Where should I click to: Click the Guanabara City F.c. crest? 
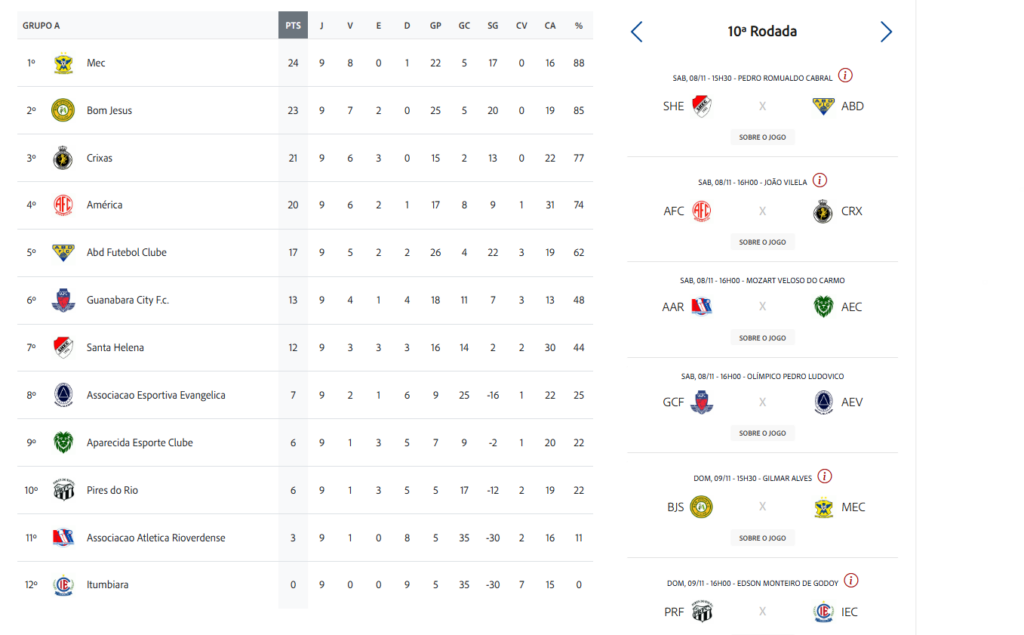coord(63,300)
